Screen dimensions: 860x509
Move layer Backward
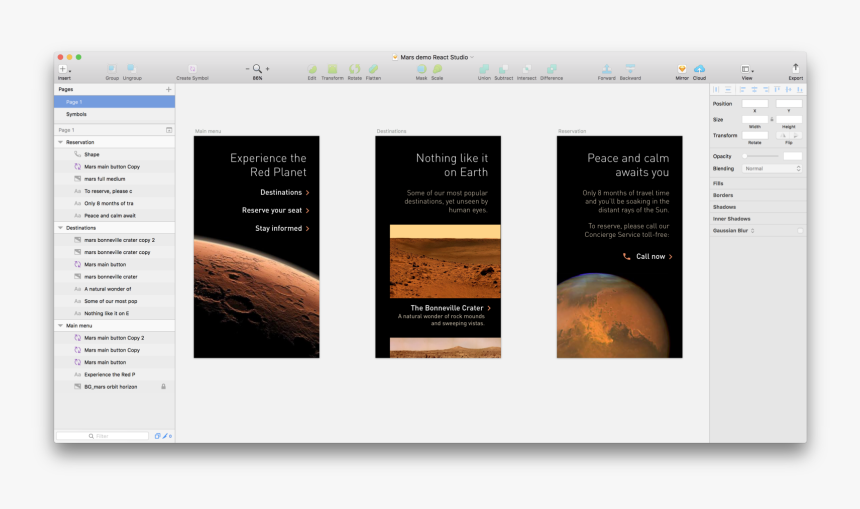[630, 69]
